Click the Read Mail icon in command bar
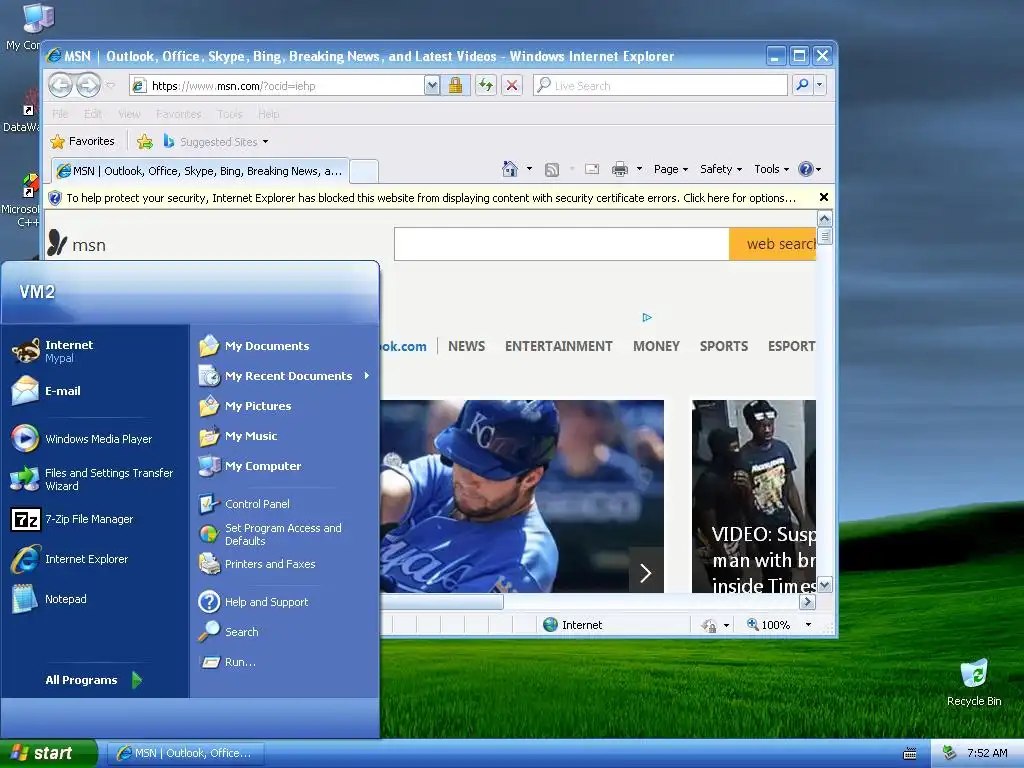This screenshot has height=768, width=1024. pyautogui.click(x=592, y=170)
